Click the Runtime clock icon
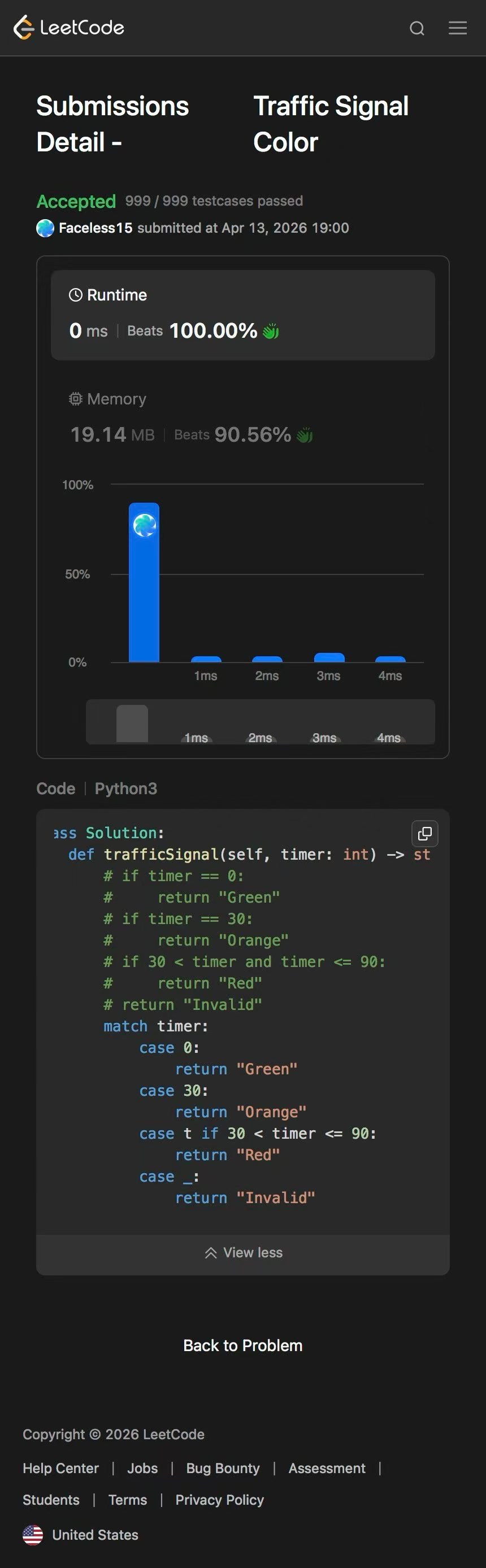This screenshot has height=1568, width=486. click(x=76, y=295)
